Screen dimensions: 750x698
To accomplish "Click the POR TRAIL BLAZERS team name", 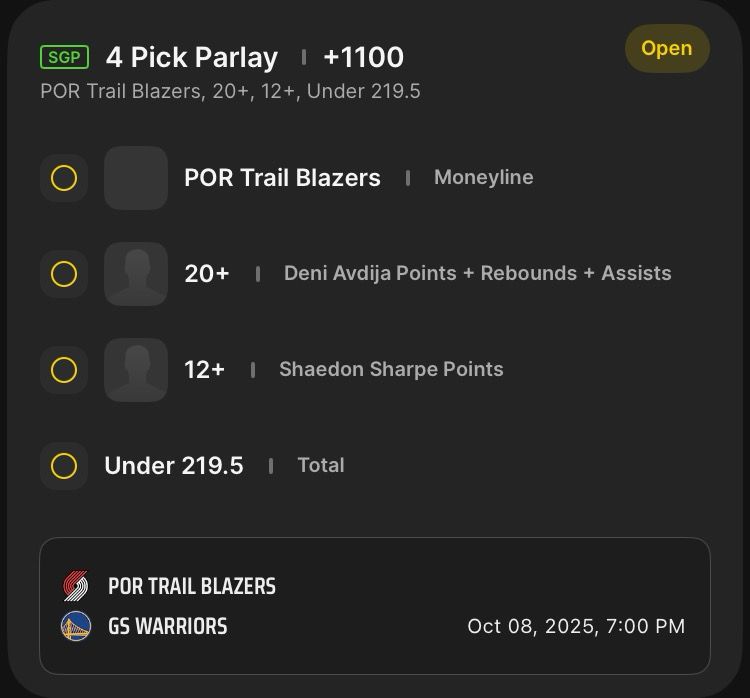I will click(x=192, y=586).
